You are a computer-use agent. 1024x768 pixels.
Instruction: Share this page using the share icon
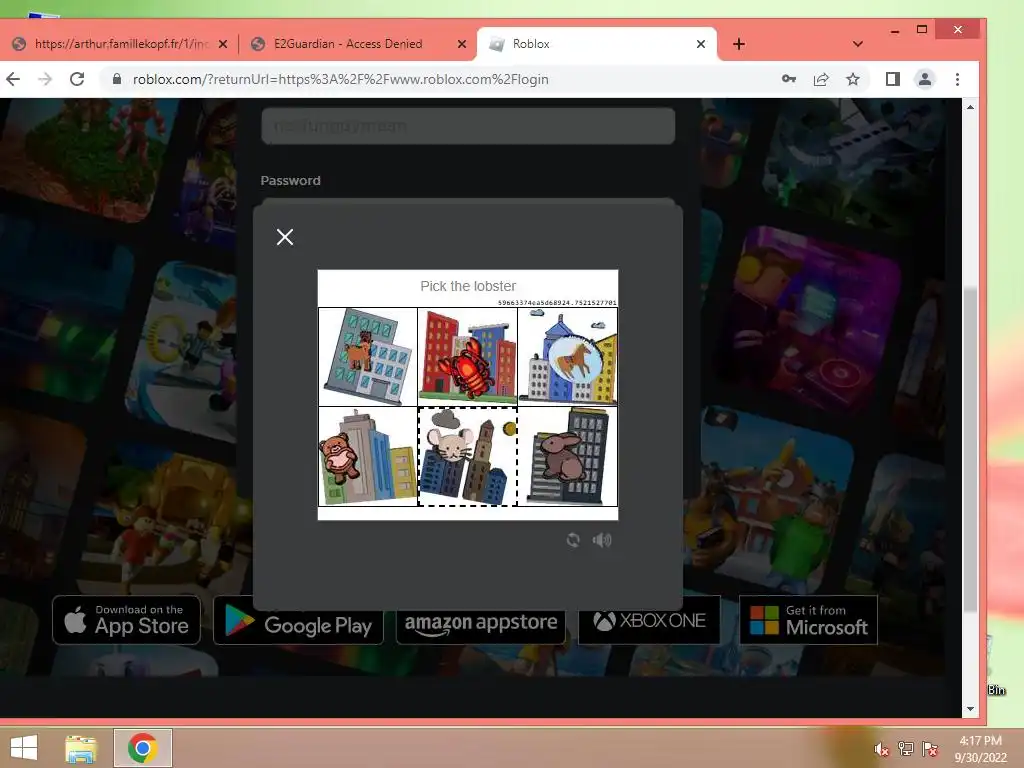[x=821, y=79]
